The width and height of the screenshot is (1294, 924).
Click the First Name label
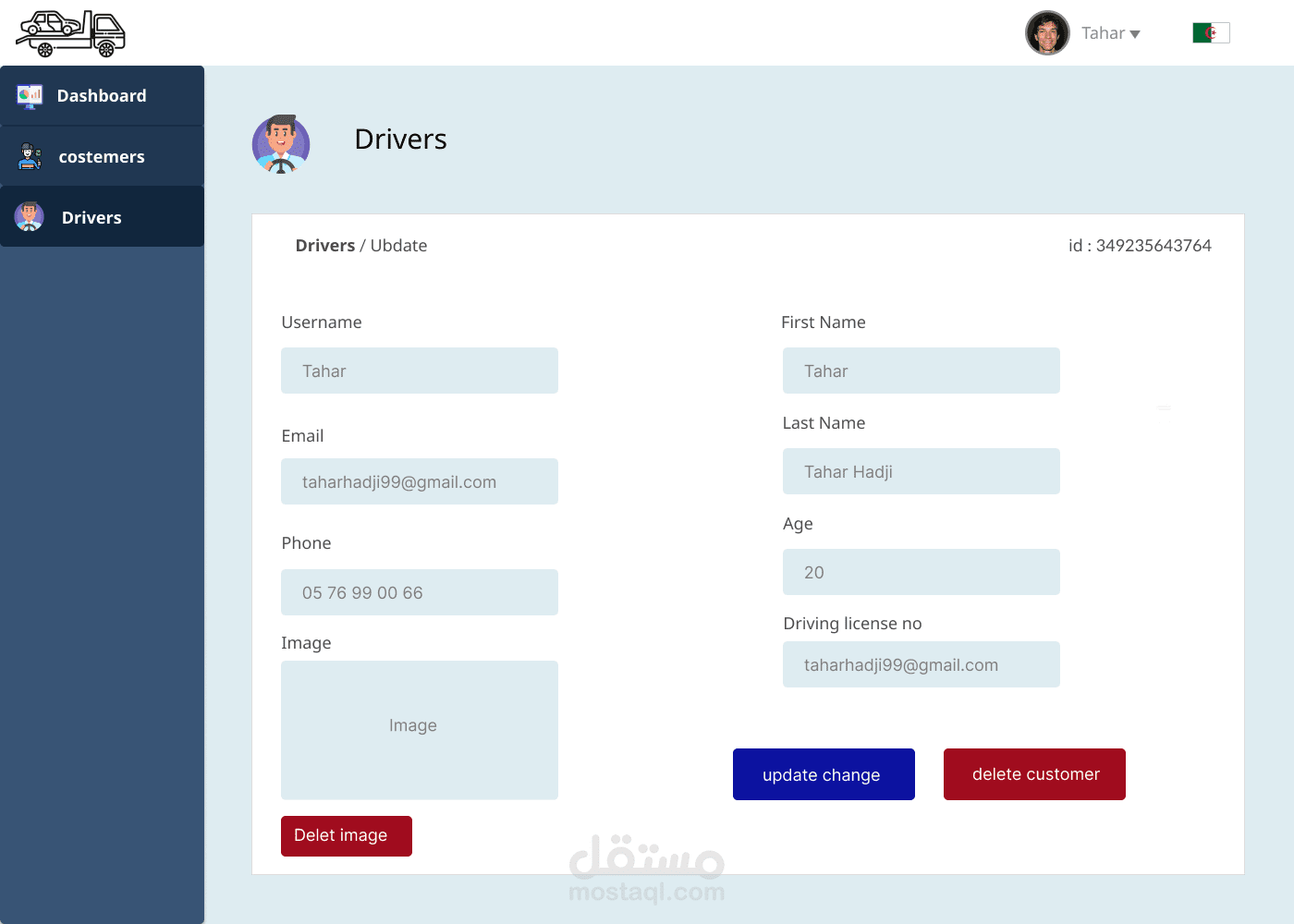click(824, 322)
